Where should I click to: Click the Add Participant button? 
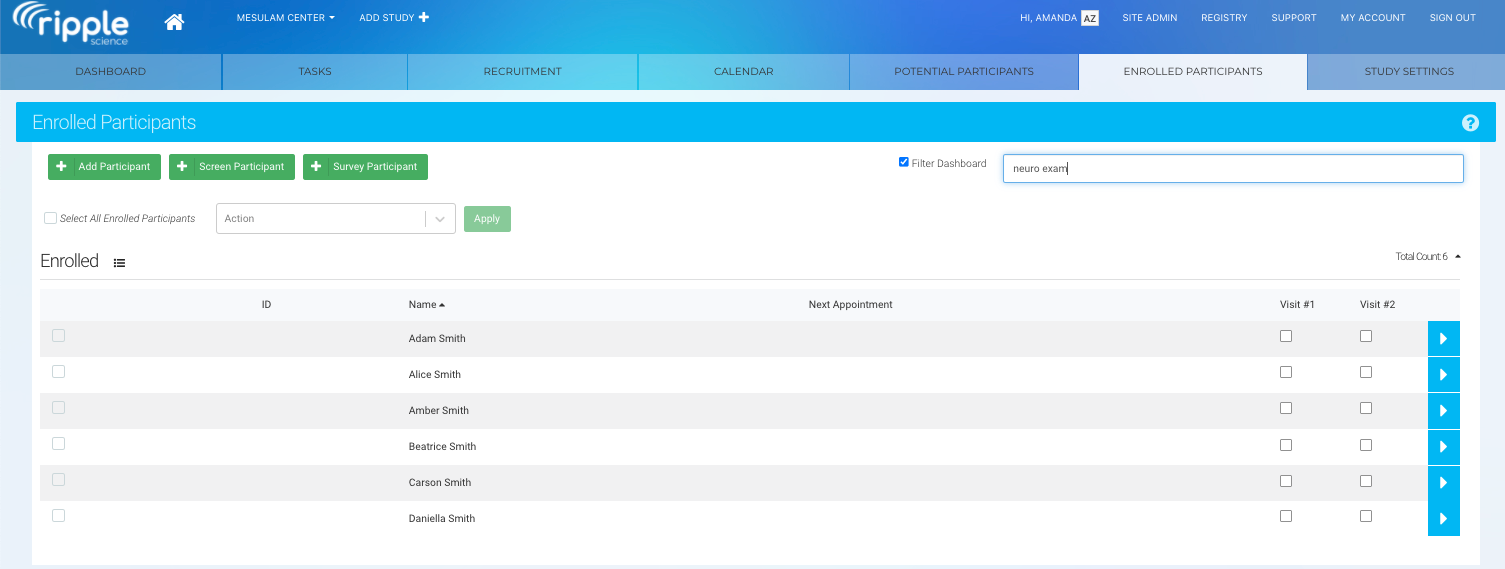point(104,167)
